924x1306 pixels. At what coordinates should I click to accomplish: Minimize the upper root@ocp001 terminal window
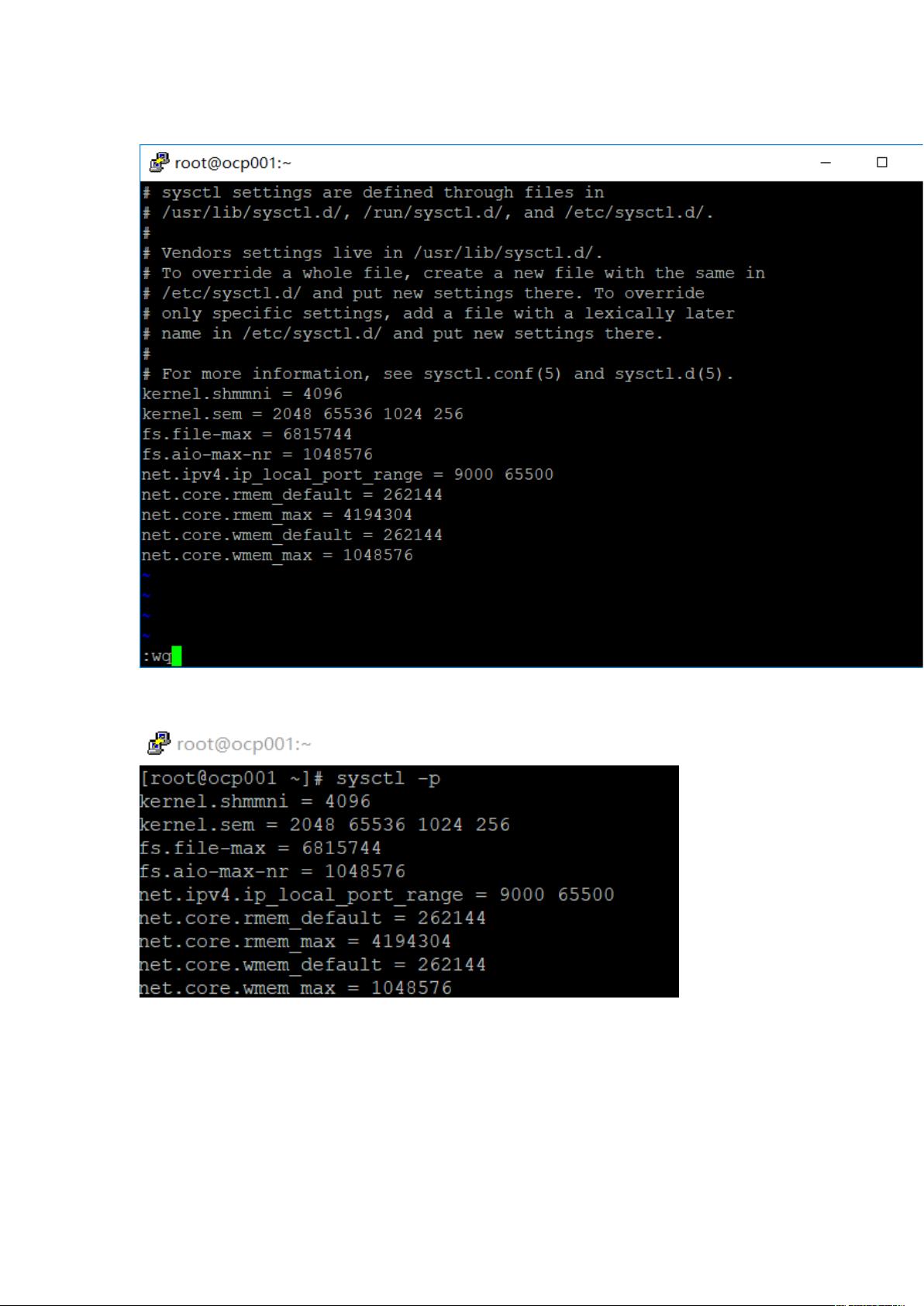click(826, 163)
